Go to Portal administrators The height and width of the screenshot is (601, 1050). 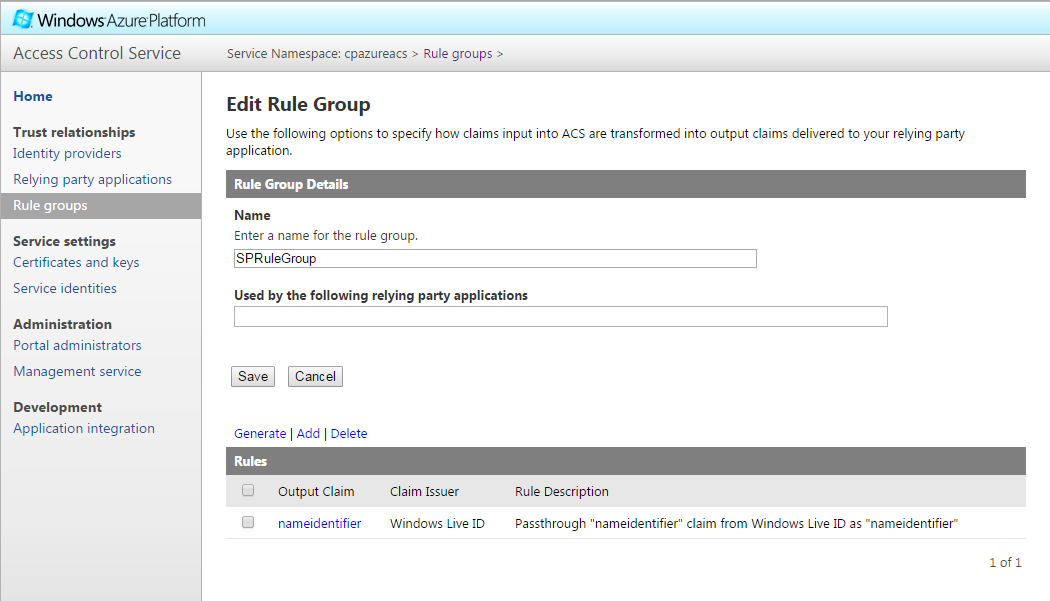click(78, 346)
